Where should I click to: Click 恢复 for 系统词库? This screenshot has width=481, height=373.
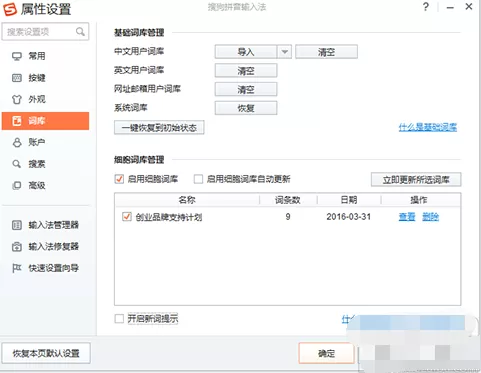click(x=246, y=108)
